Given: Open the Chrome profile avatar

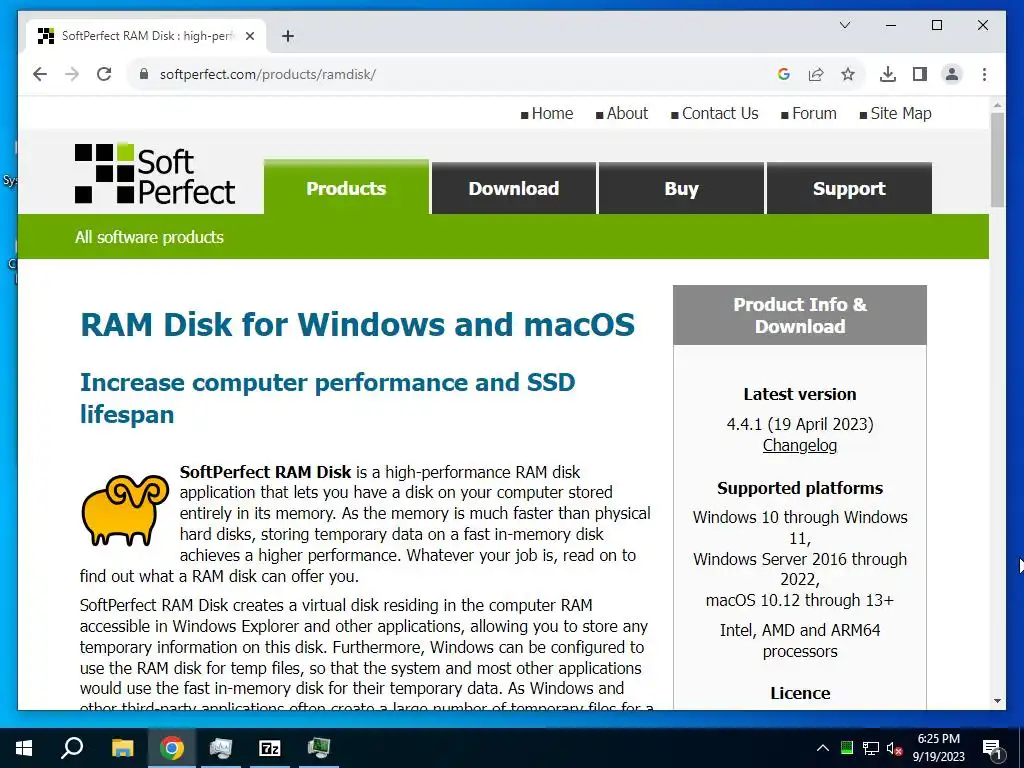Looking at the screenshot, I should [952, 74].
